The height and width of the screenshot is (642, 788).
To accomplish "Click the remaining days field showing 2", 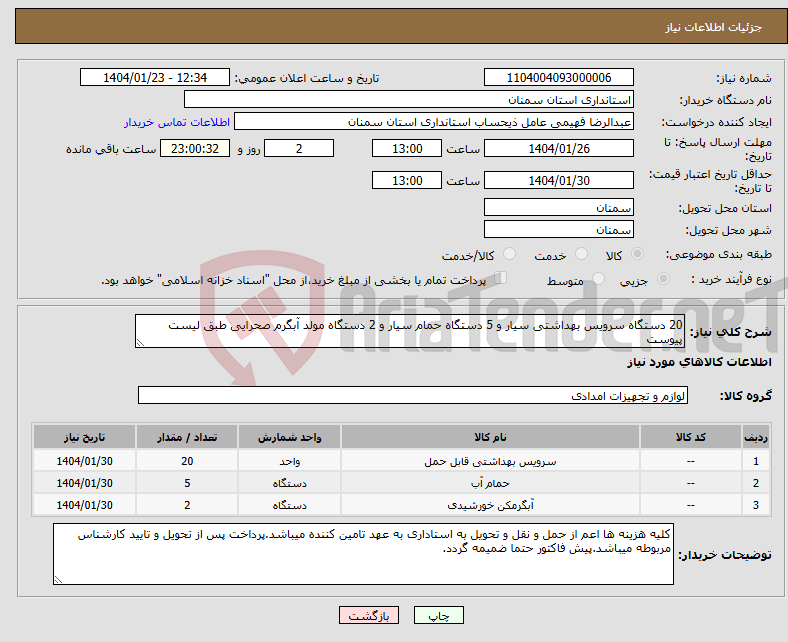I will (x=299, y=148).
